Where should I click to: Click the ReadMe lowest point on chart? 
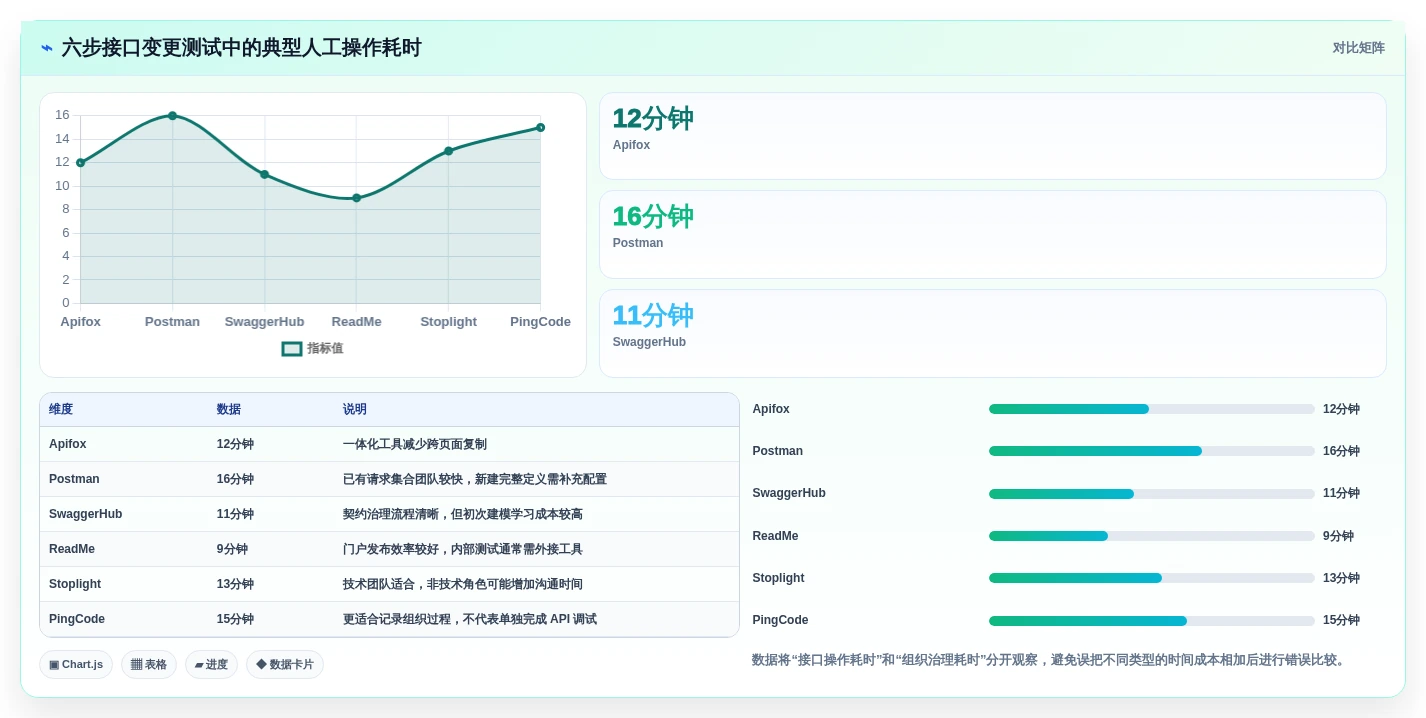[356, 198]
